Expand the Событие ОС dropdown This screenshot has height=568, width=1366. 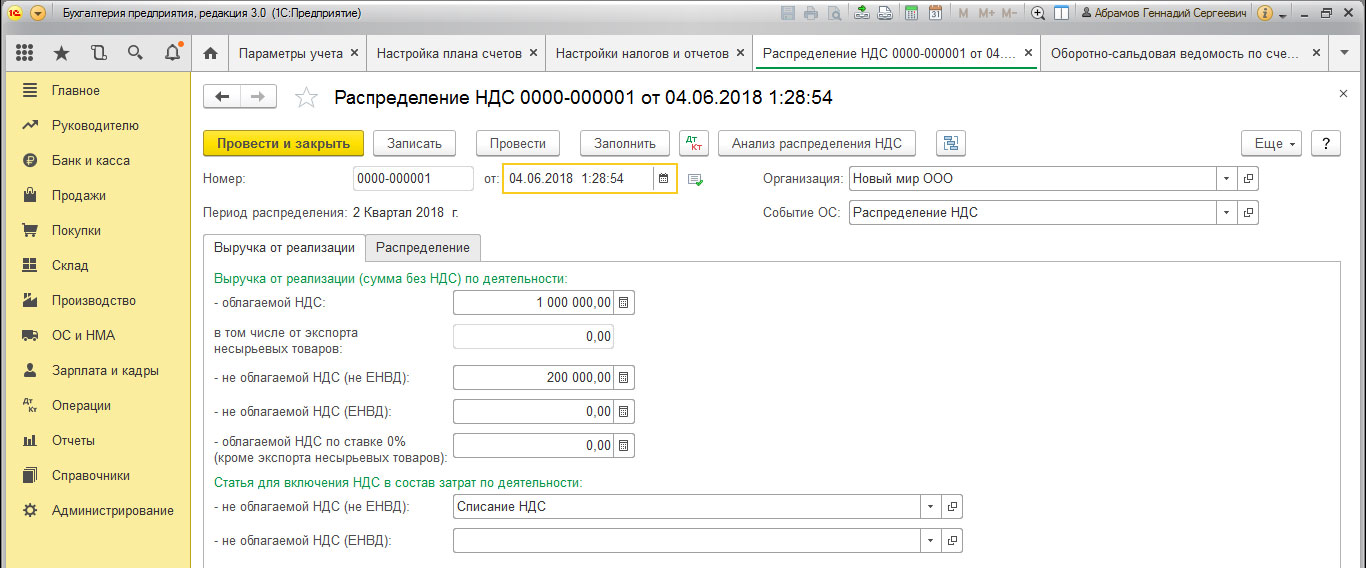click(1227, 213)
